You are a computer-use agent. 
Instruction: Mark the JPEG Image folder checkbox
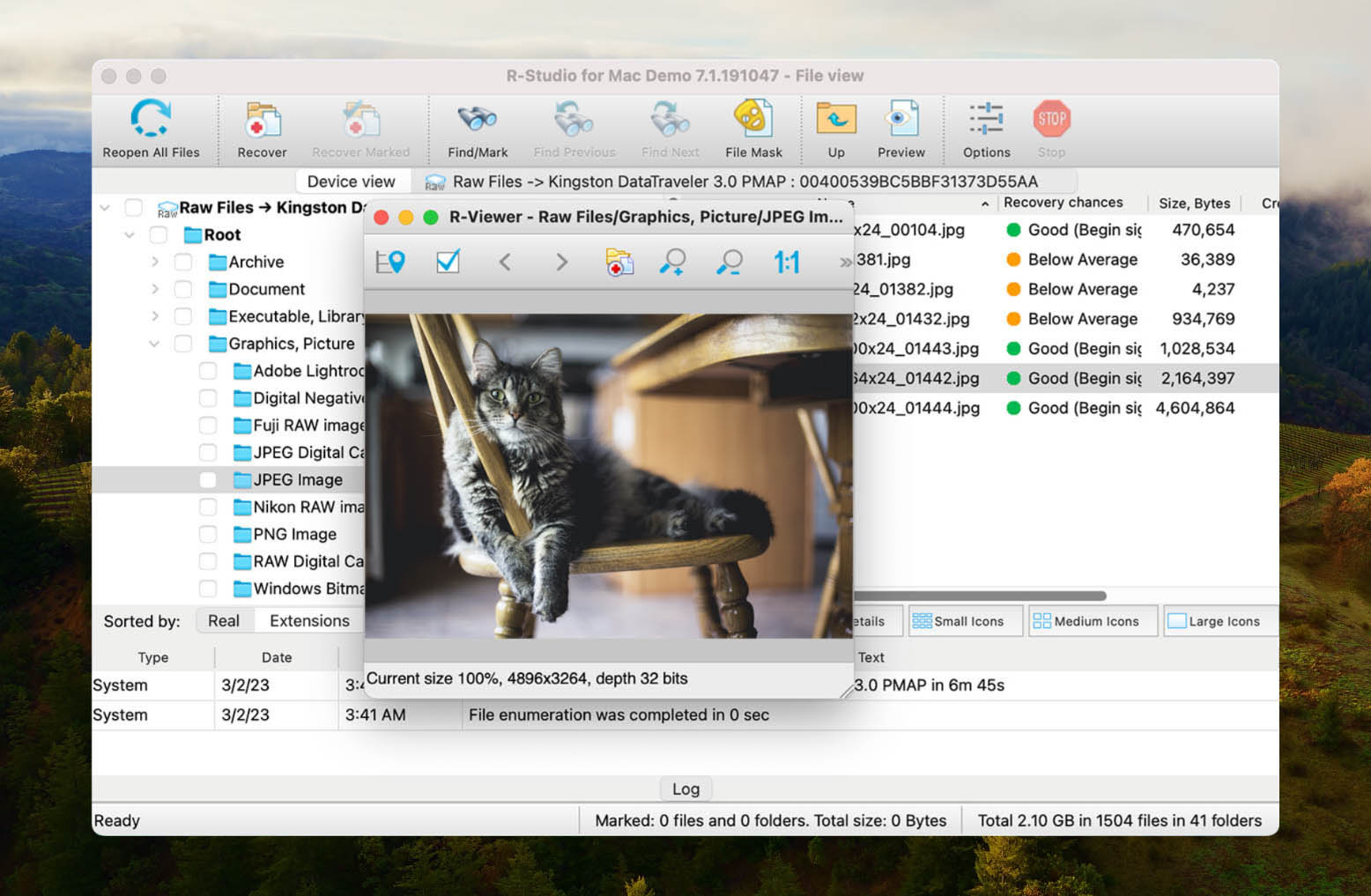[208, 480]
